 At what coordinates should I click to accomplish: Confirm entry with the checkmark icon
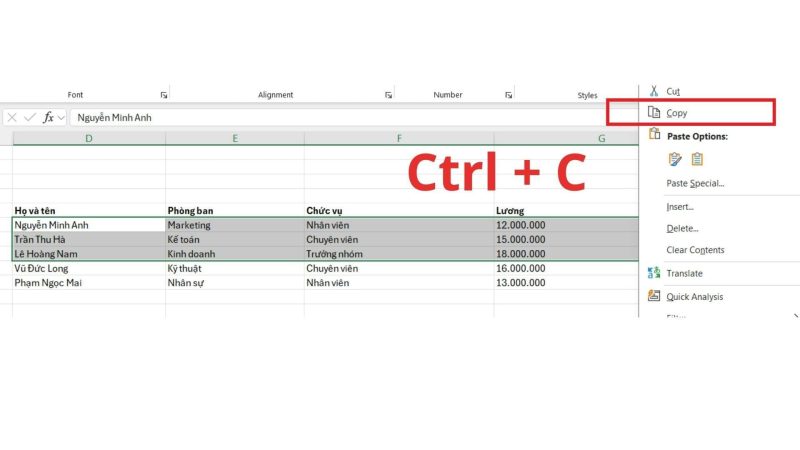(30, 118)
